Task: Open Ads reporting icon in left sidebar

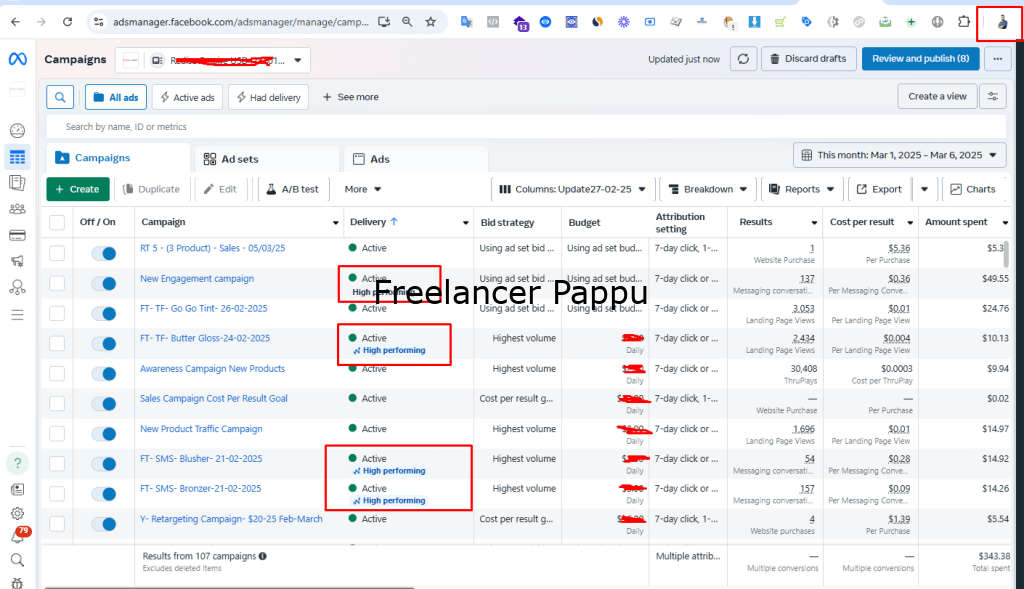Action: coord(18,183)
